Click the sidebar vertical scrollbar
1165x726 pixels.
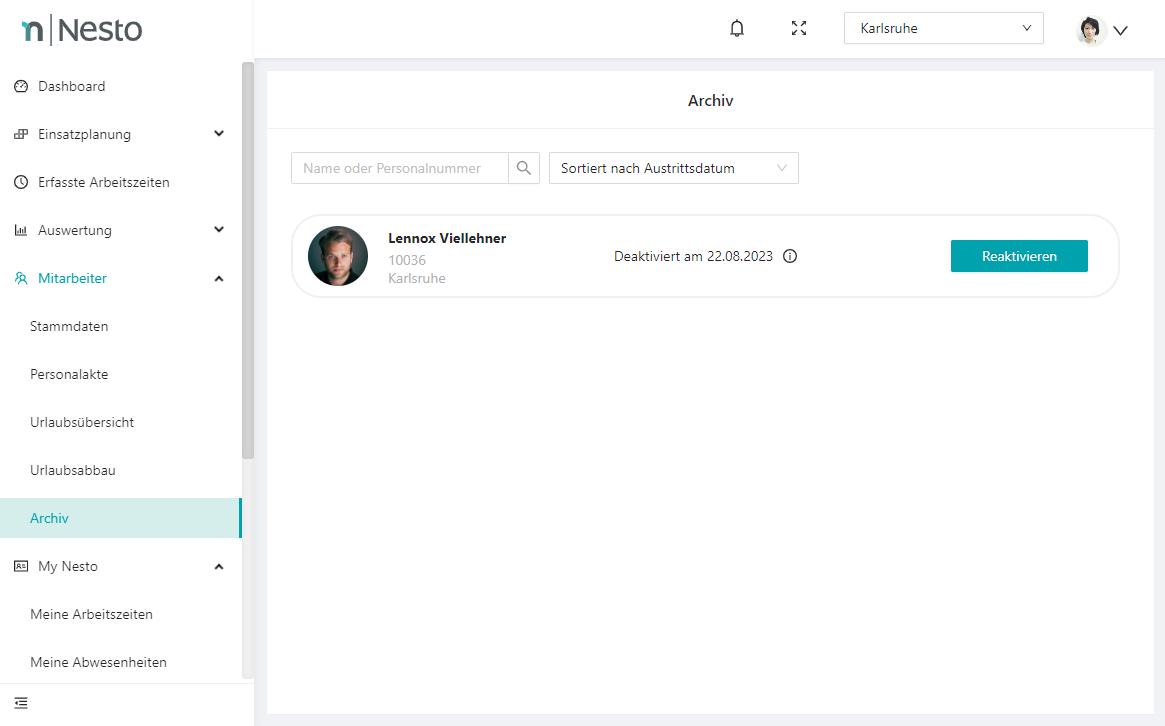248,260
